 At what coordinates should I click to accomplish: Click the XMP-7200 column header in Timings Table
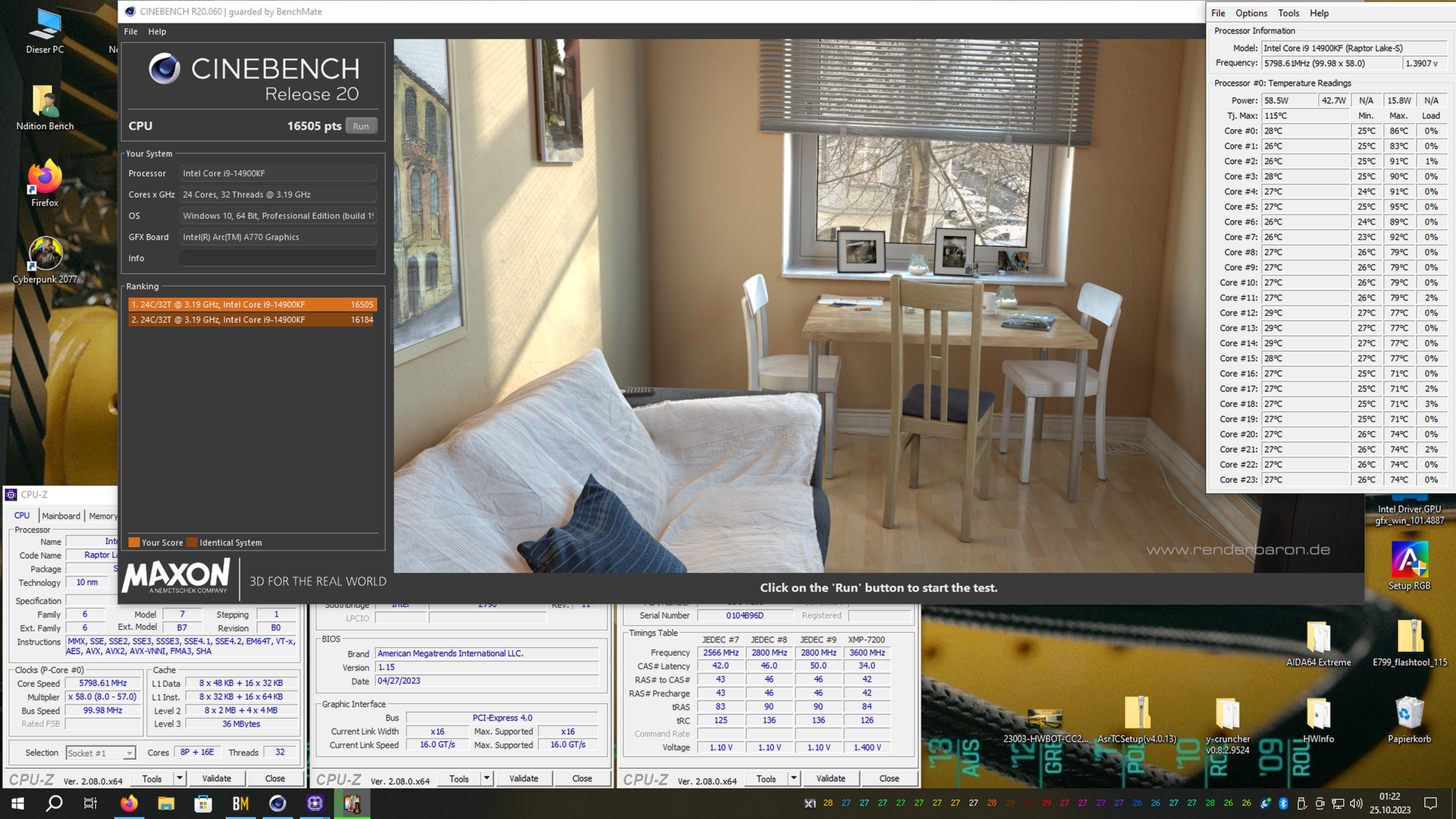pyautogui.click(x=867, y=639)
